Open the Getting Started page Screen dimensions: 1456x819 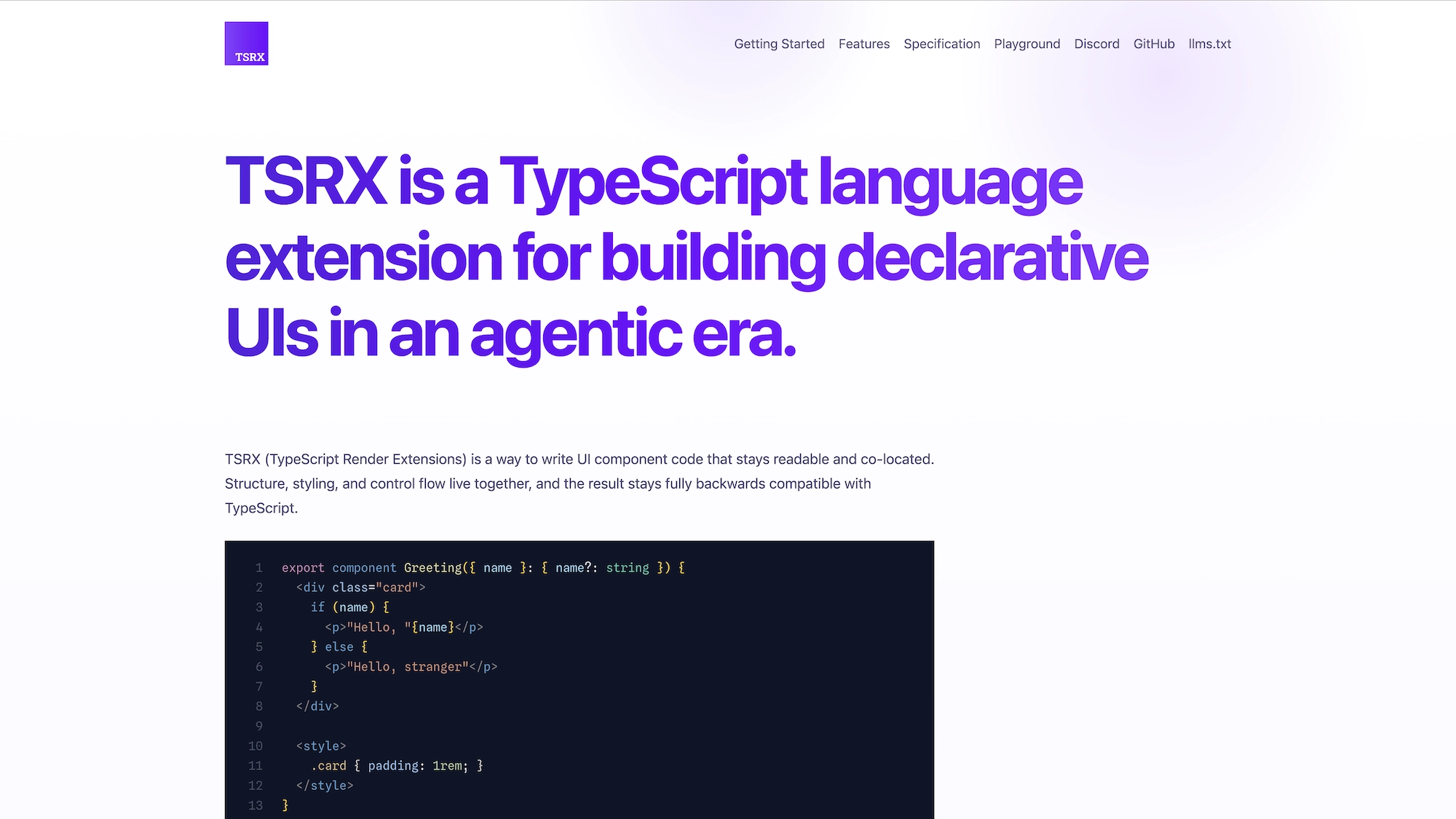coord(779,44)
